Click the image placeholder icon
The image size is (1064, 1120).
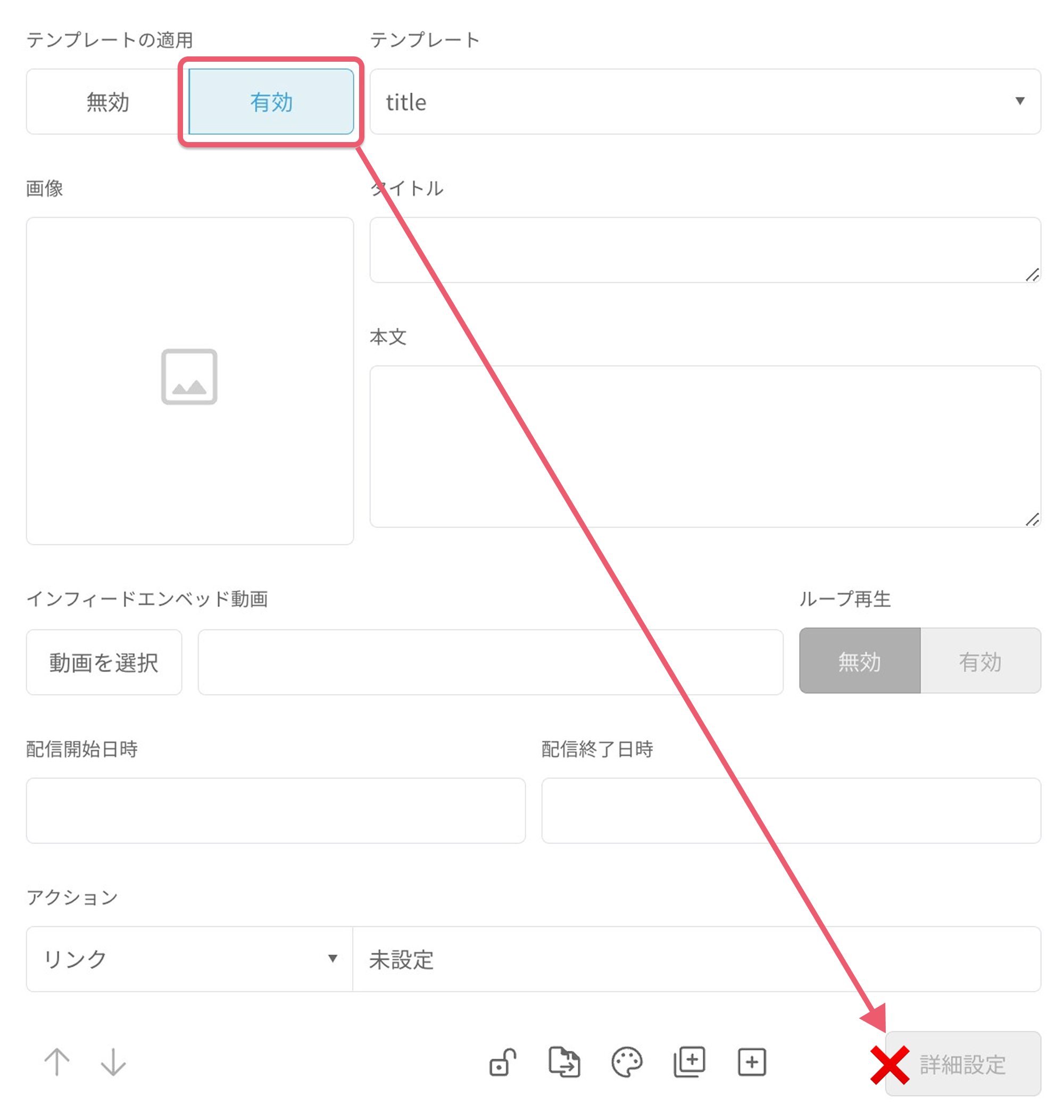tap(189, 377)
